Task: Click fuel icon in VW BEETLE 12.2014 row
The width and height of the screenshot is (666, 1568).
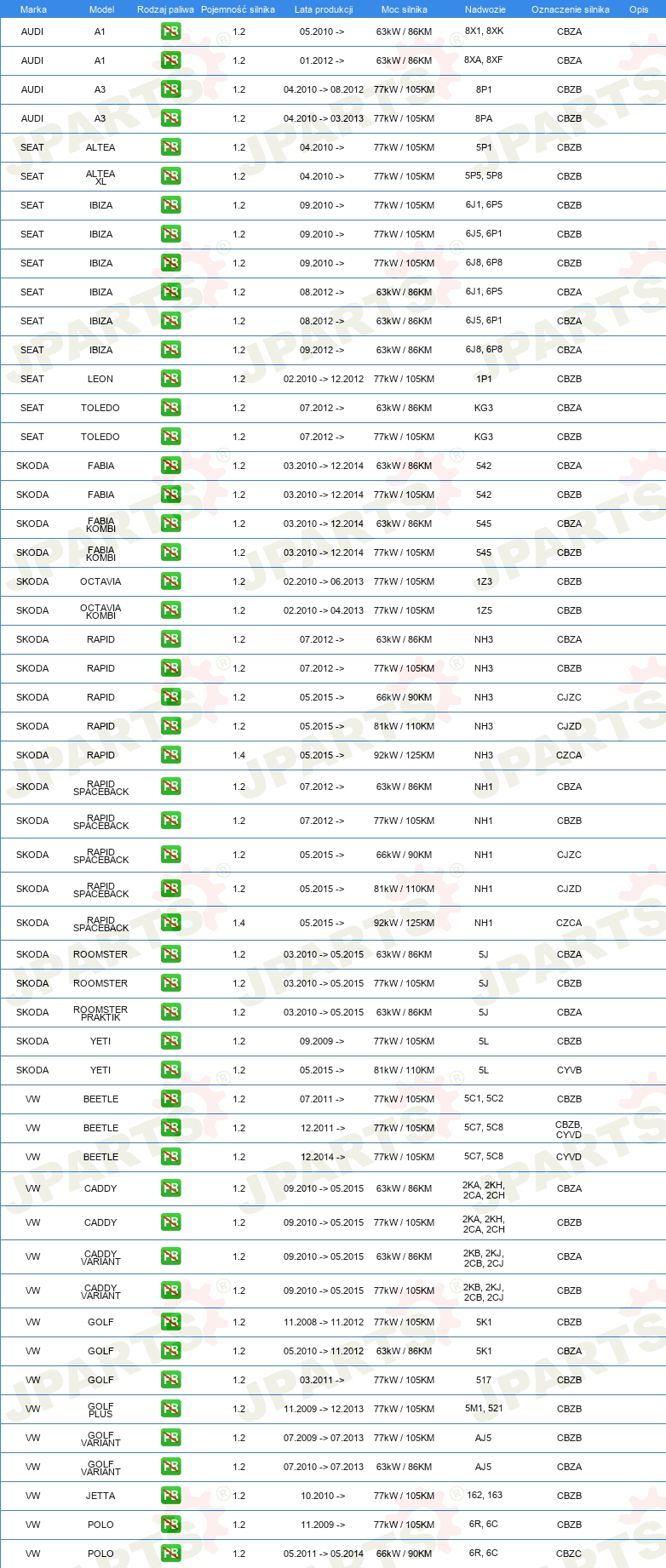Action: [170, 1157]
